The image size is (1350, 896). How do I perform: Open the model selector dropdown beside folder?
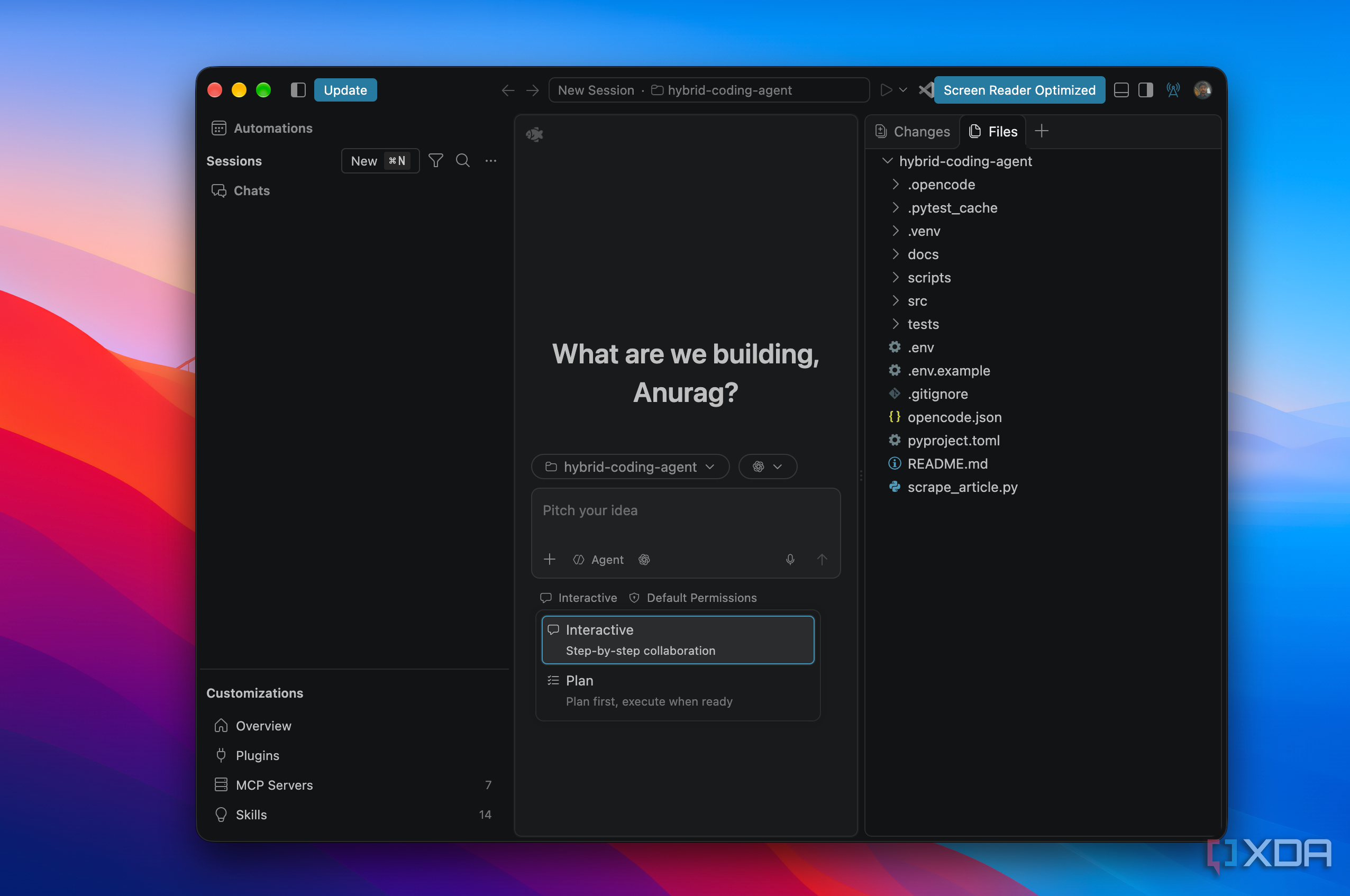click(x=767, y=467)
